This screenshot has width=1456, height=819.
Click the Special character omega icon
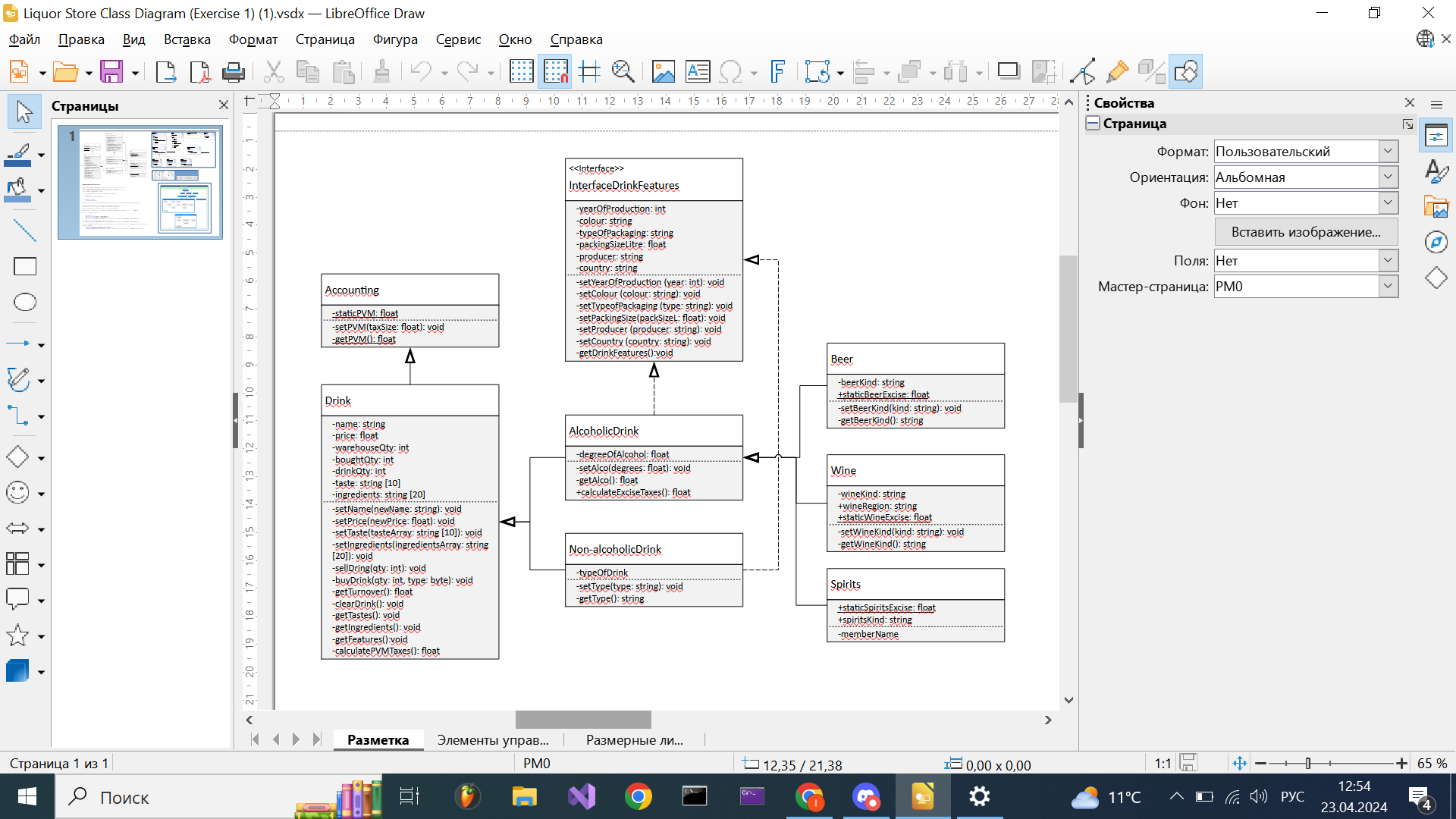[x=730, y=72]
